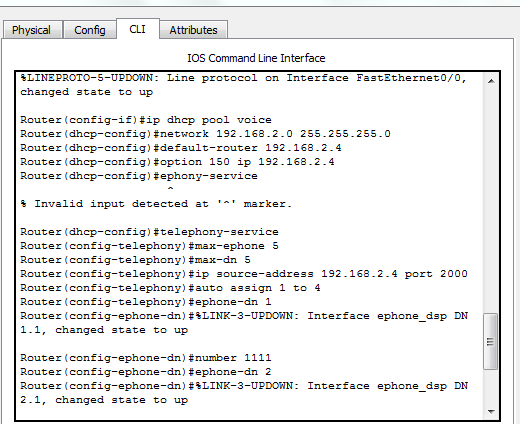Screen dimensions: 520x424
Task: Click the CLI scrollbar up arrow
Action: [491, 81]
